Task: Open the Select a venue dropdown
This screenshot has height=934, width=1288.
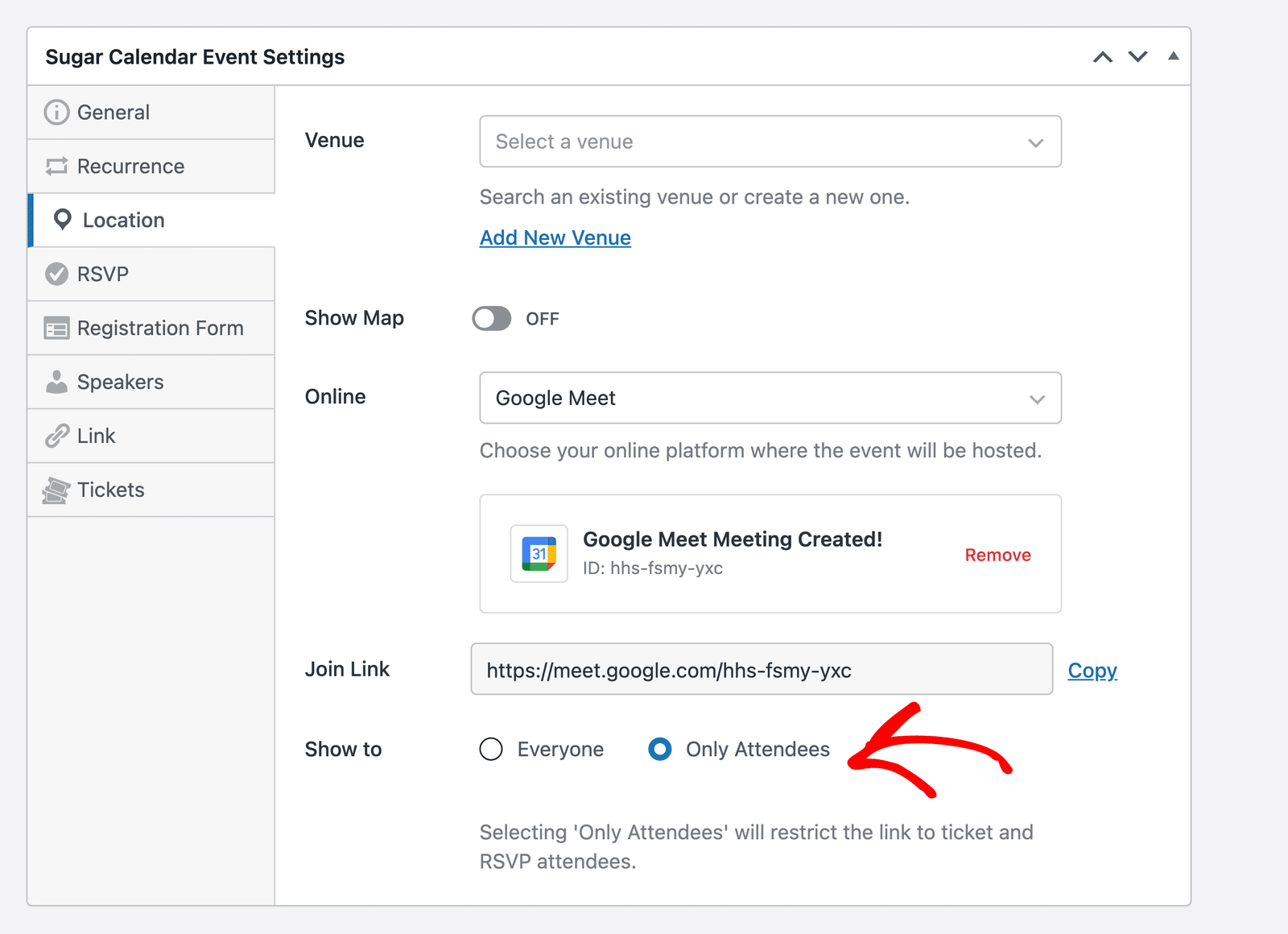Action: pos(770,142)
